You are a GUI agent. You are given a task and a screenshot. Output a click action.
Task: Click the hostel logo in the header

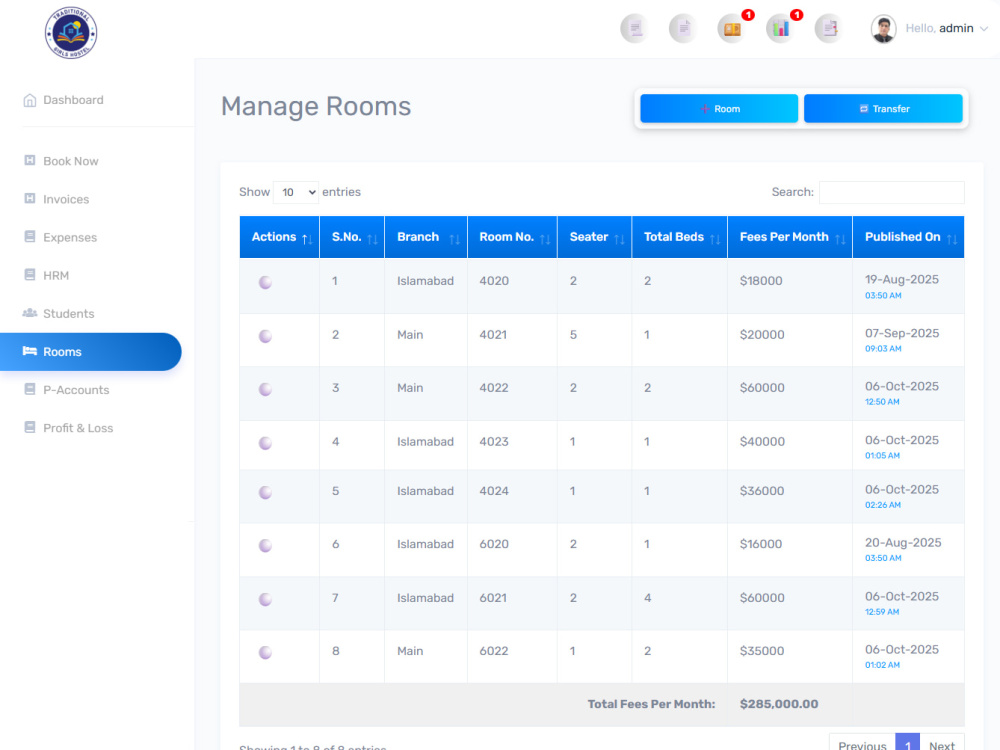[71, 33]
